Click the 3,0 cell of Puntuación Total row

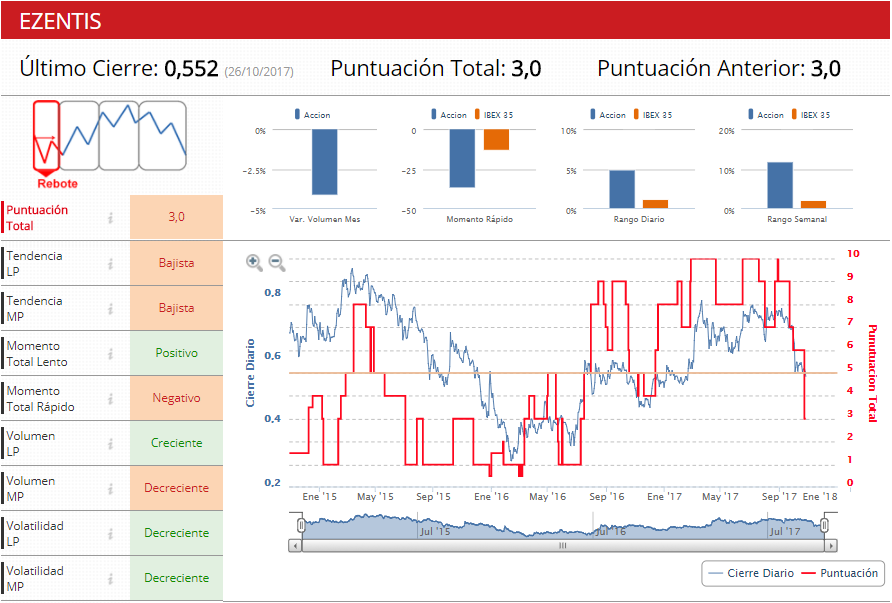pyautogui.click(x=176, y=217)
